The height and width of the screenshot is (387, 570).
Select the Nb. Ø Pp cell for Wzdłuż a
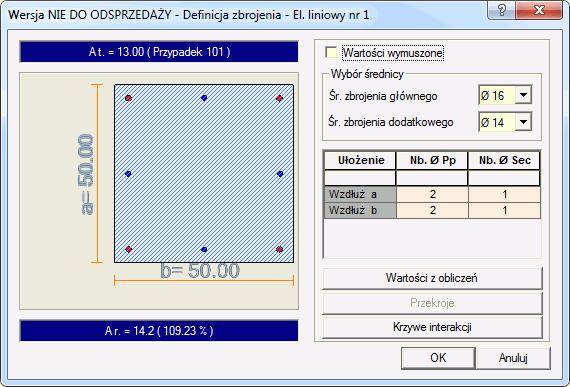pos(432,194)
